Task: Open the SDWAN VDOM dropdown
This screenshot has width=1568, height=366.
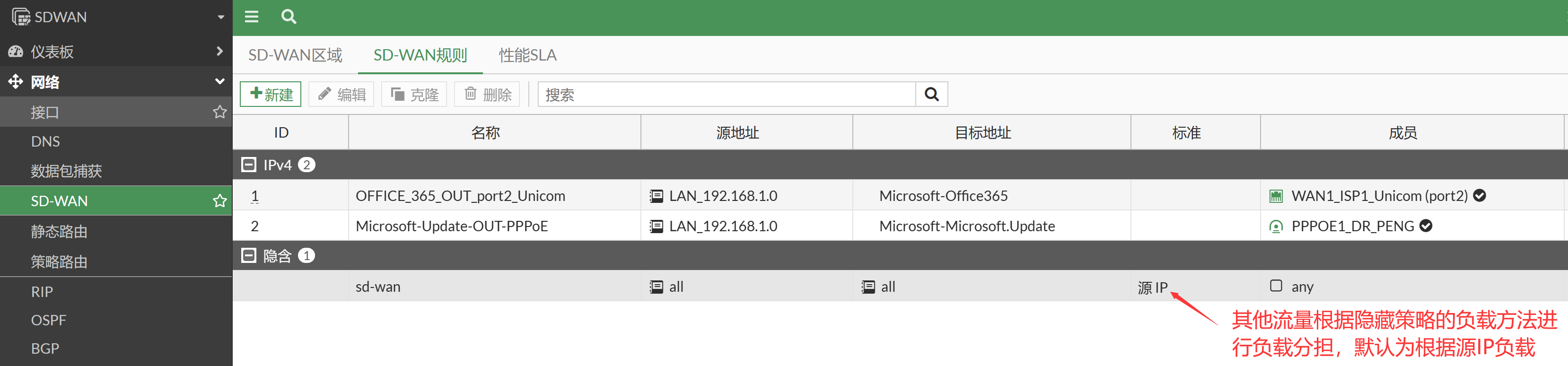Action: (x=220, y=17)
